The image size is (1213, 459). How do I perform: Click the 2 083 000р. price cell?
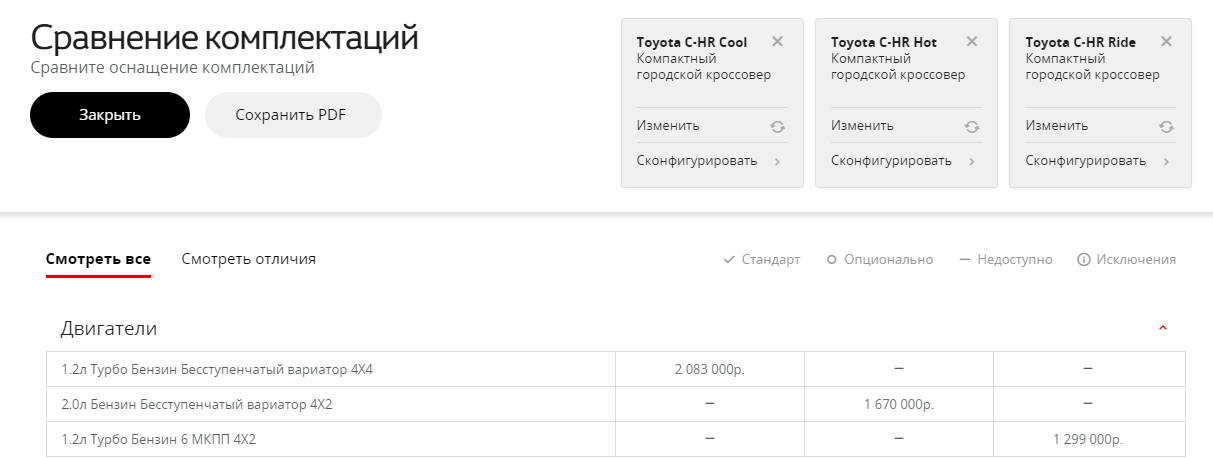[710, 369]
